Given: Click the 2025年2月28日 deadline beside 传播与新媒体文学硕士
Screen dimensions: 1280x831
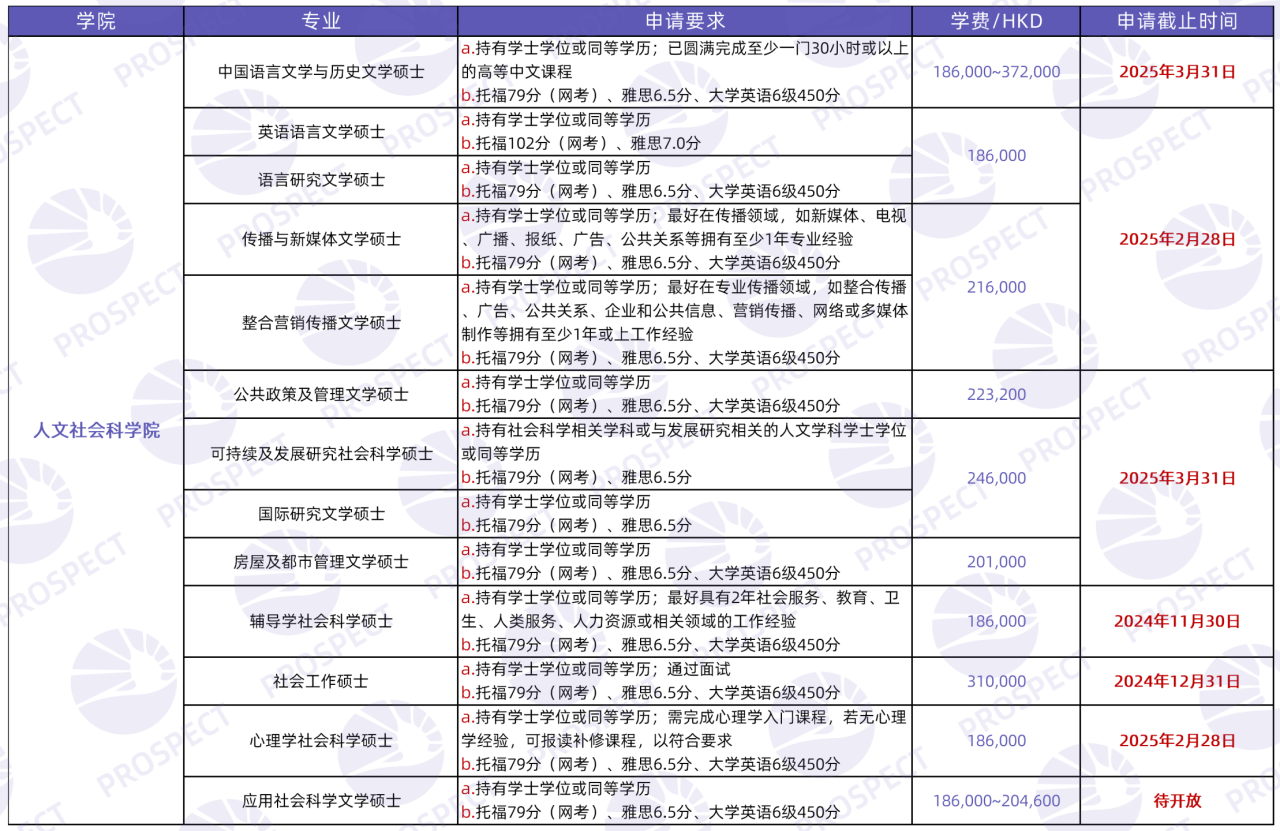Looking at the screenshot, I should point(1177,239).
